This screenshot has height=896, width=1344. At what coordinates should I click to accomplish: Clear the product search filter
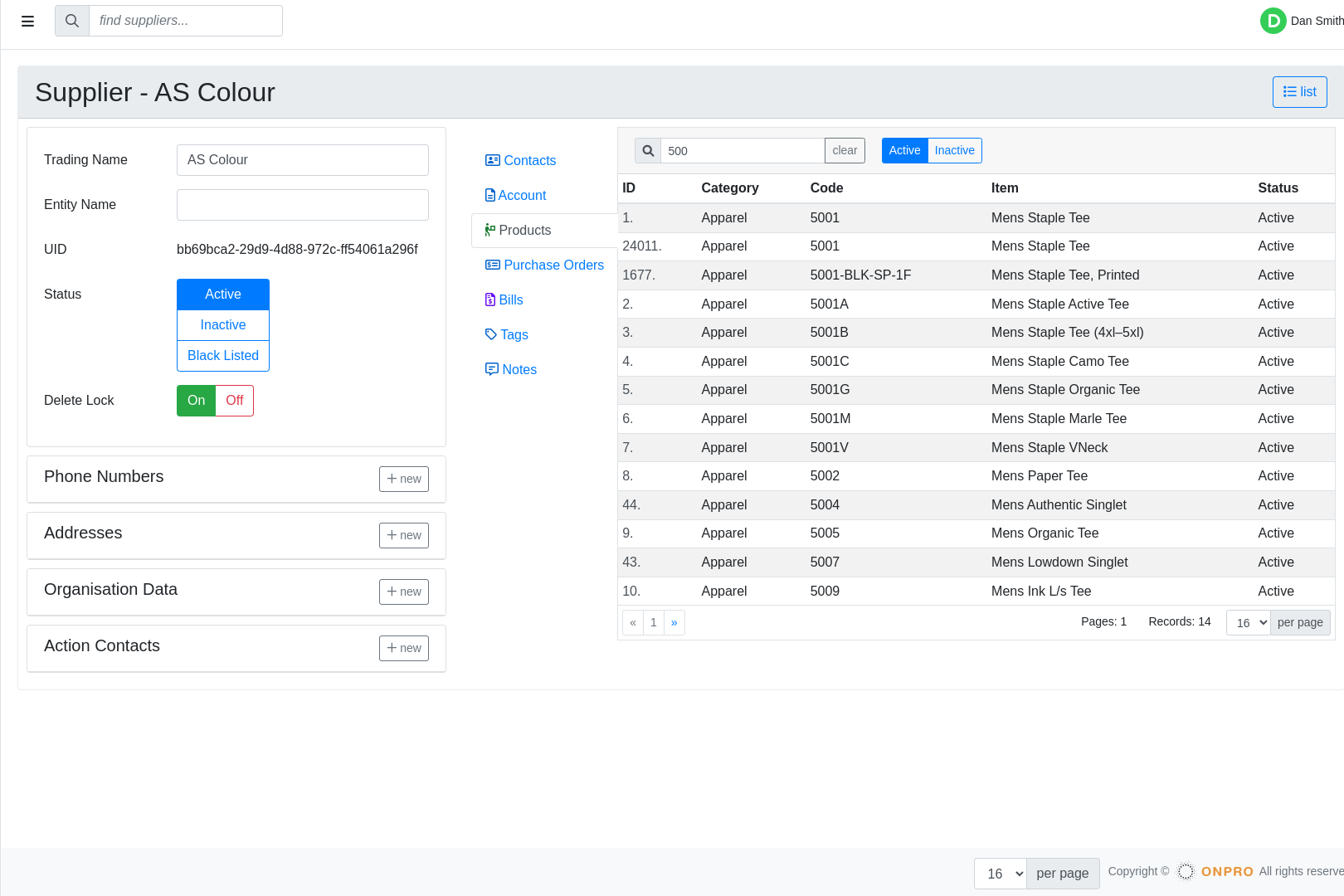click(x=845, y=150)
